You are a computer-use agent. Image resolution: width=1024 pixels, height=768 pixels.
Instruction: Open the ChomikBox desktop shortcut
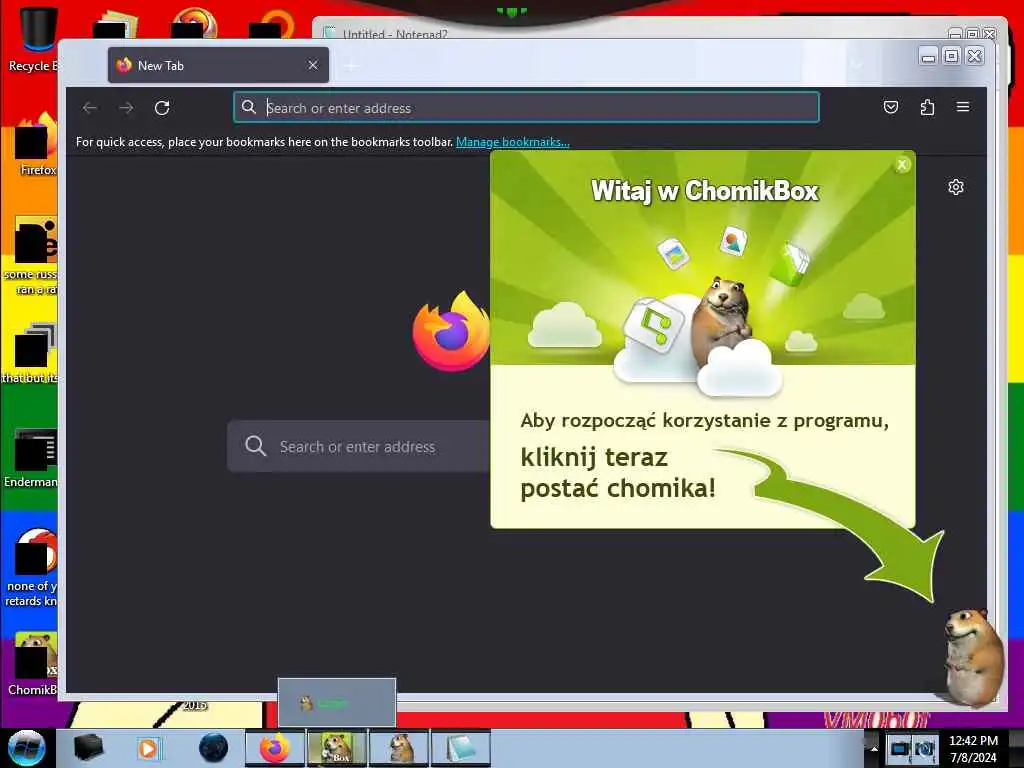tap(34, 663)
